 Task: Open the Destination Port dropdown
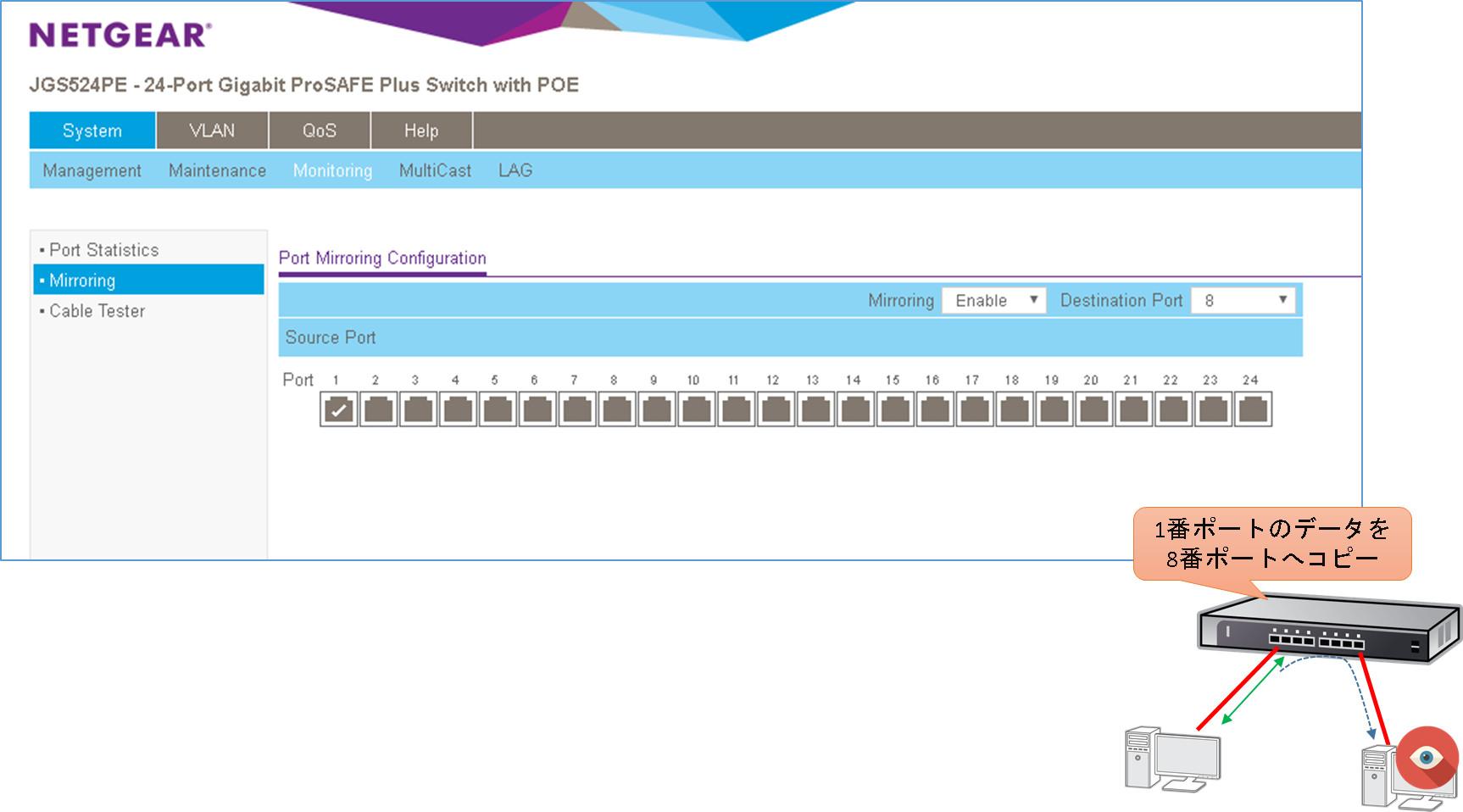(1243, 300)
